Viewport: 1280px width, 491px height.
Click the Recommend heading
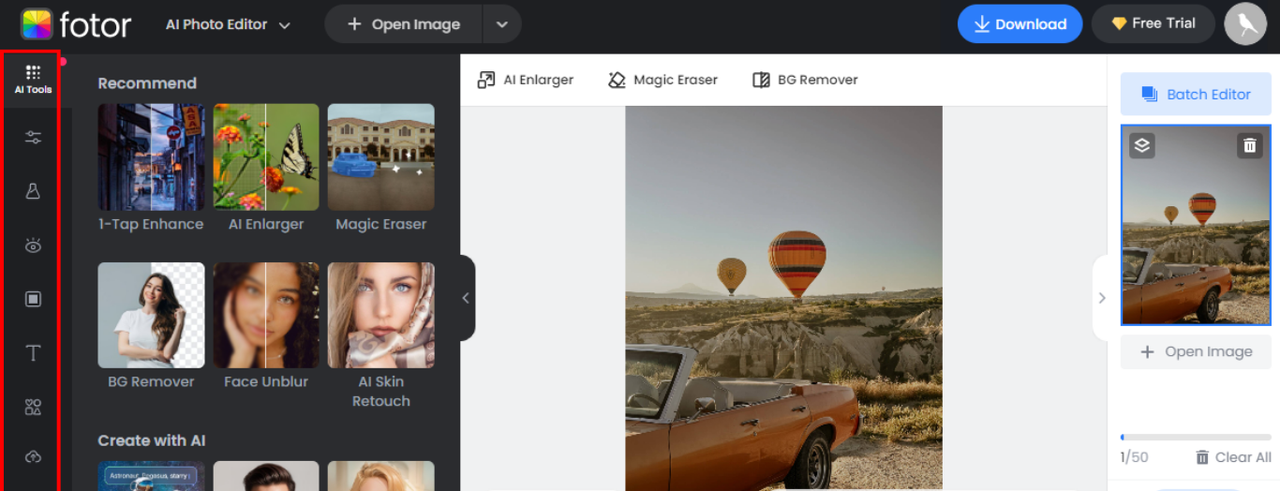[147, 83]
